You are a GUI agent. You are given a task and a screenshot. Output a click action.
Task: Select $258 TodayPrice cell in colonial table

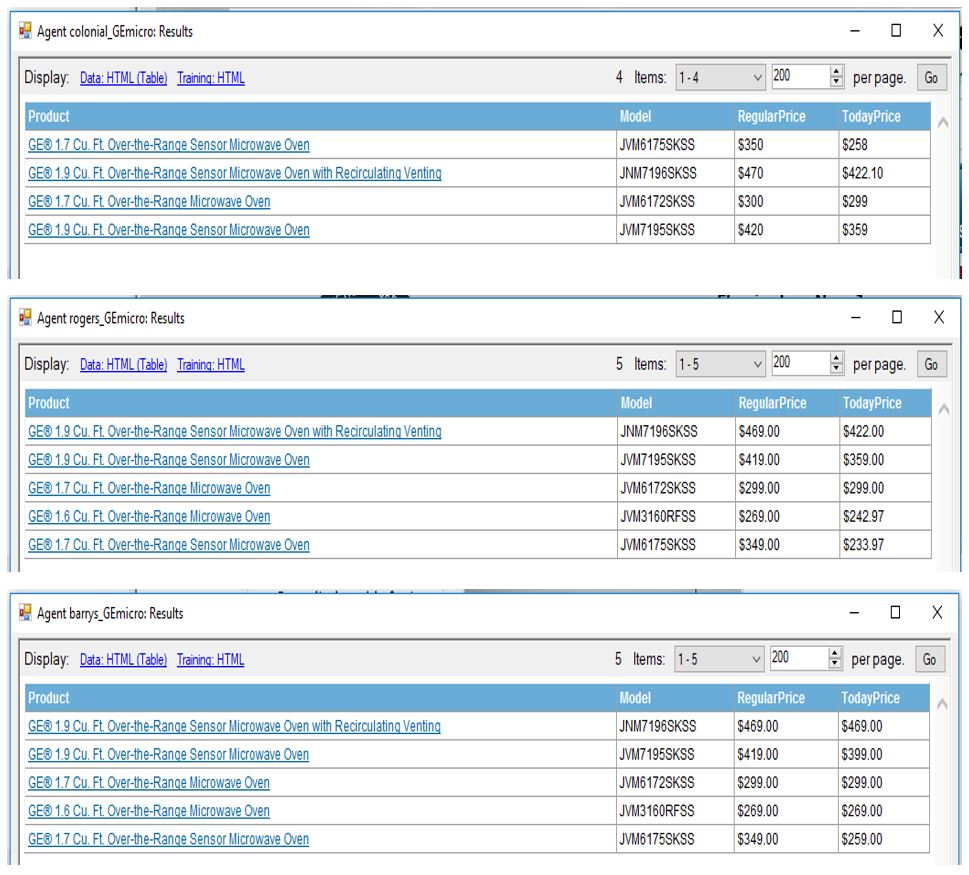click(x=884, y=145)
